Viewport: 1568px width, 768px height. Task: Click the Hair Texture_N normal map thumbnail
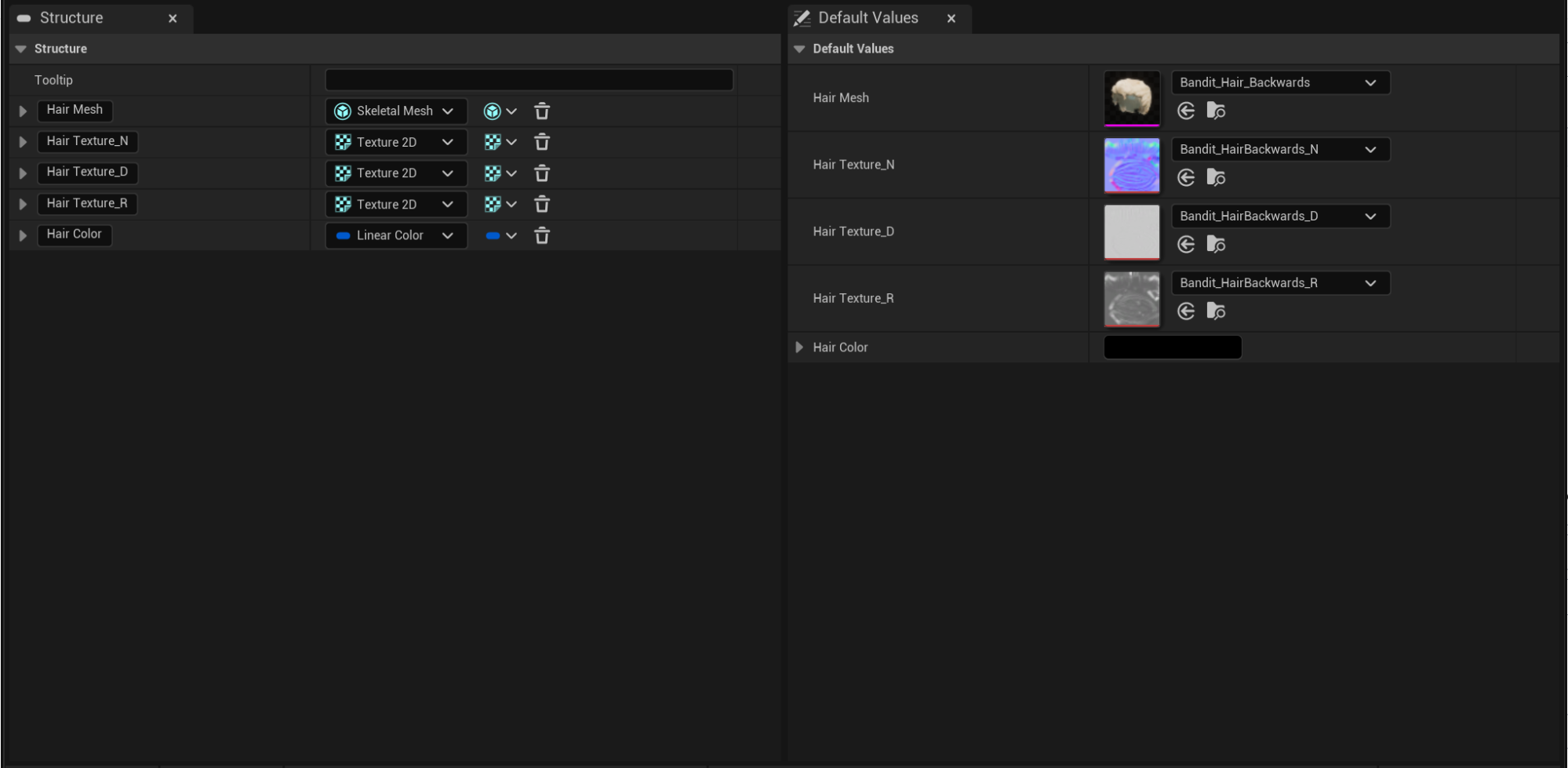pyautogui.click(x=1132, y=165)
